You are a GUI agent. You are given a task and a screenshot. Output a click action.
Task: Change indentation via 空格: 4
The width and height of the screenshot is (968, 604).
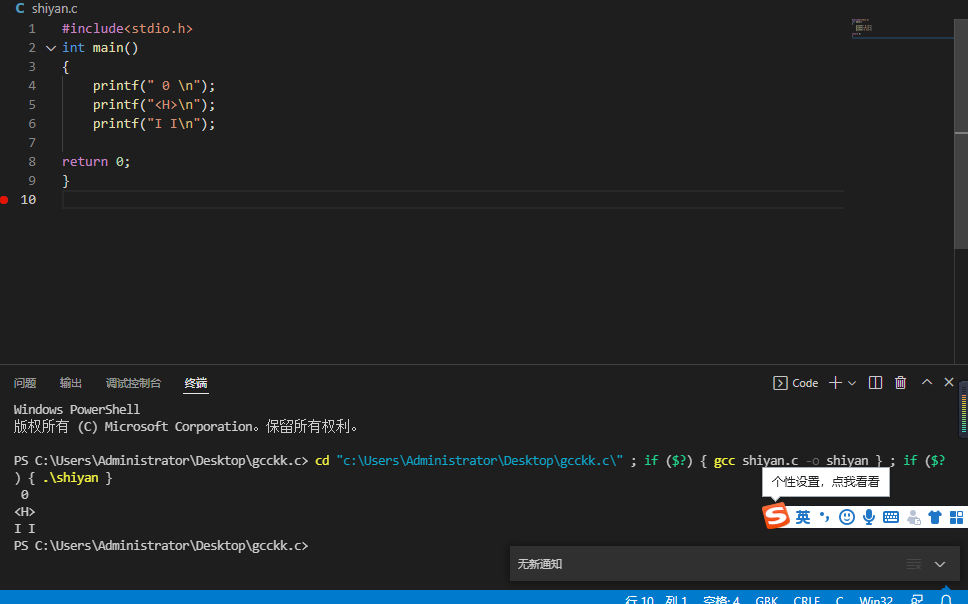(x=721, y=600)
